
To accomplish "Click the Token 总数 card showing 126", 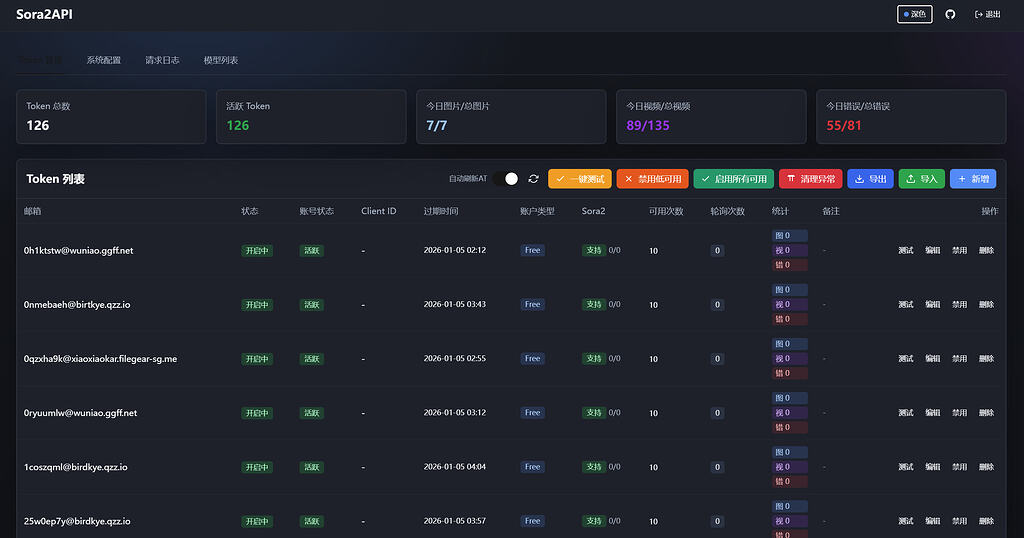I will coord(111,117).
